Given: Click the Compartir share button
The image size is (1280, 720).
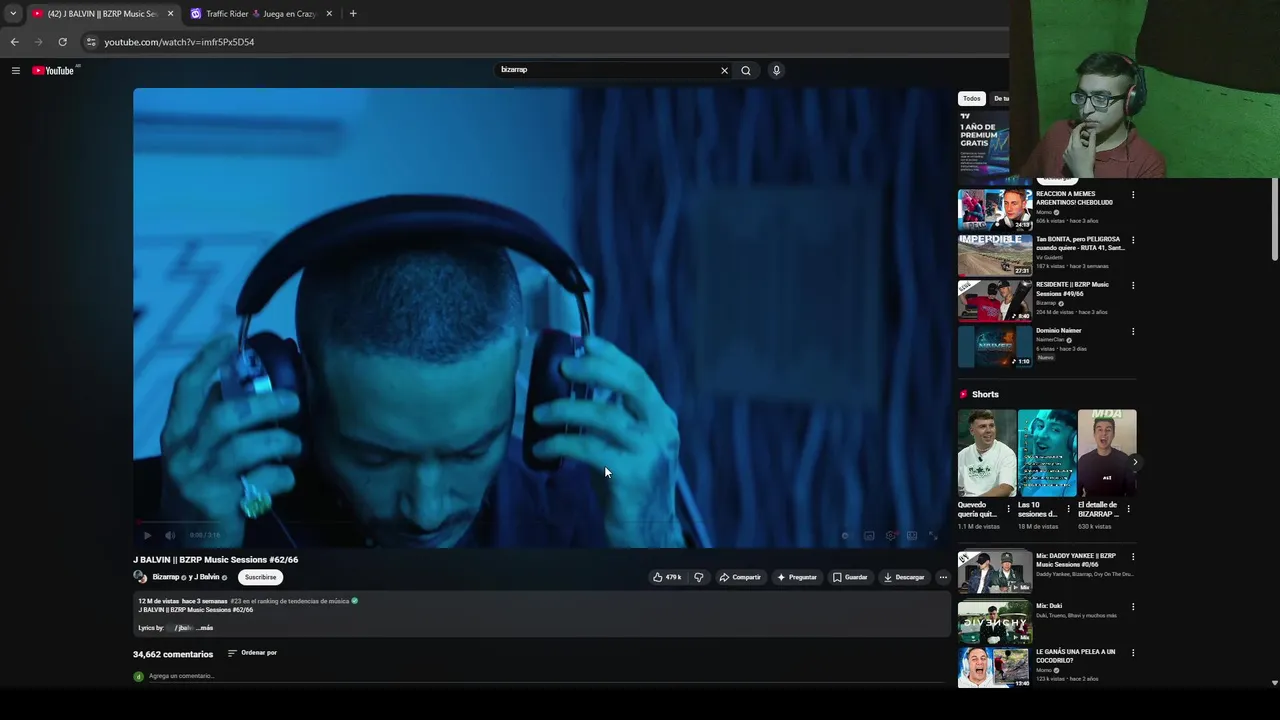Looking at the screenshot, I should coord(740,577).
